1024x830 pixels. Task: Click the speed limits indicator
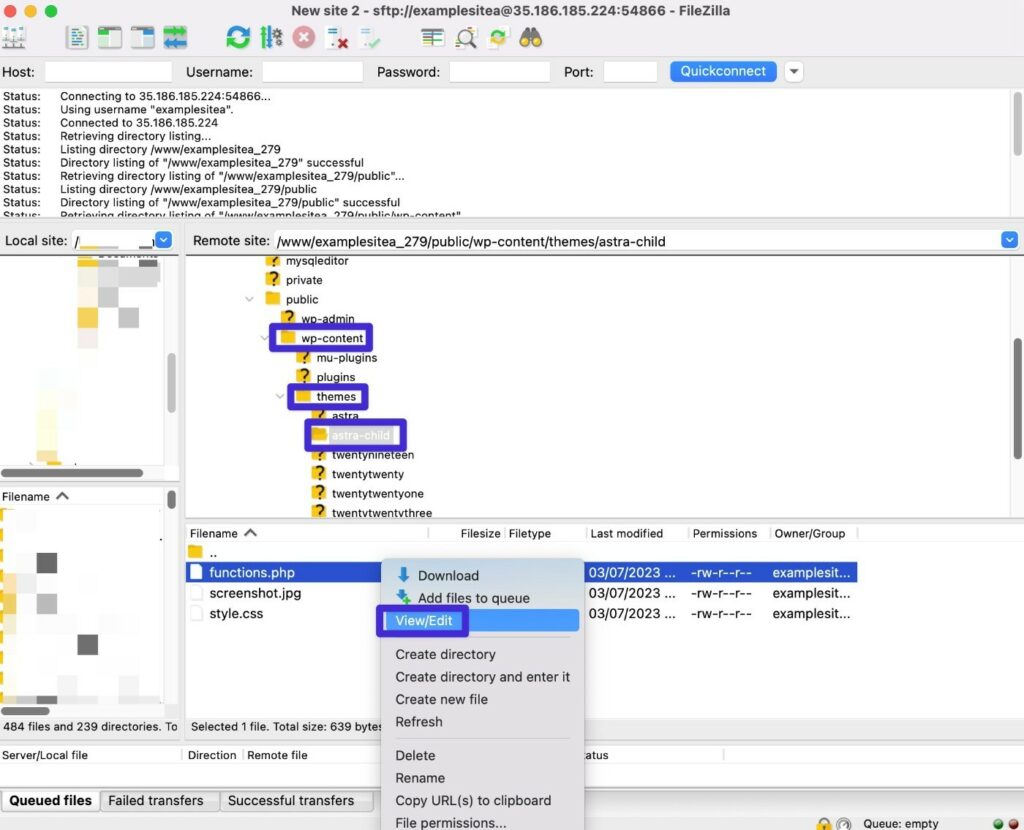845,823
